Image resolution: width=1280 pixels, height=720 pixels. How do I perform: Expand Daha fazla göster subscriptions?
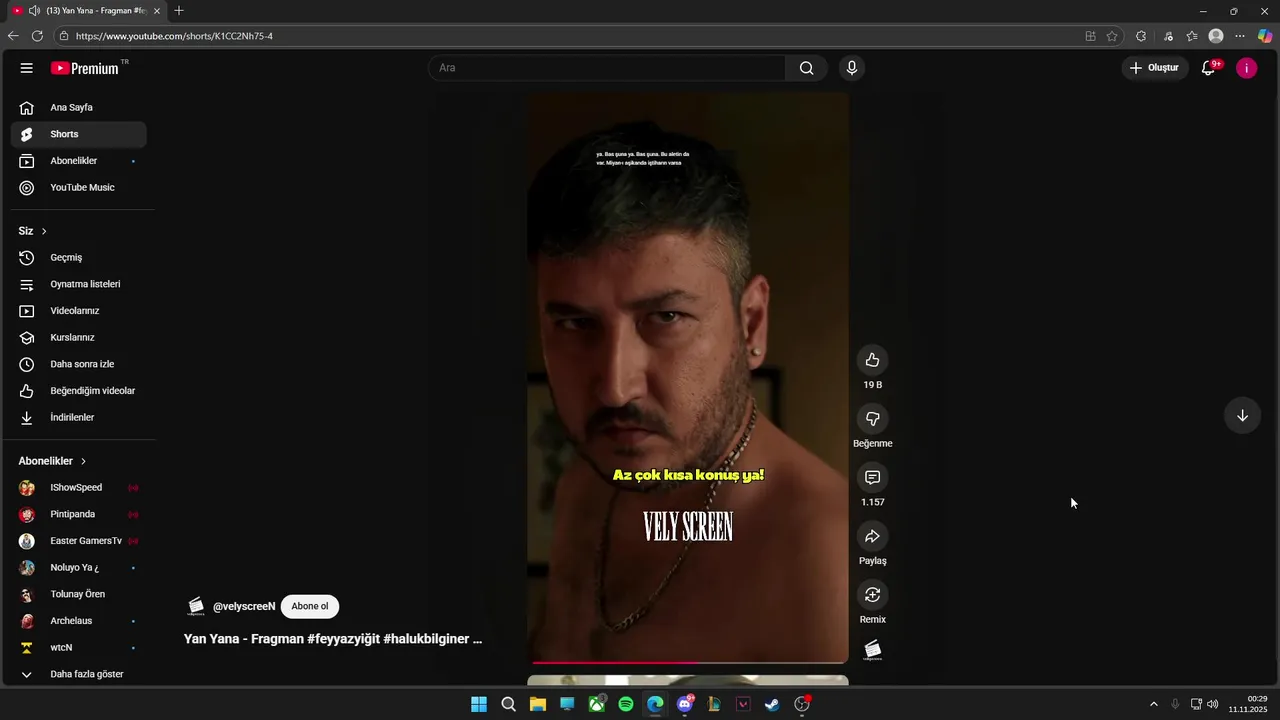(x=79, y=674)
